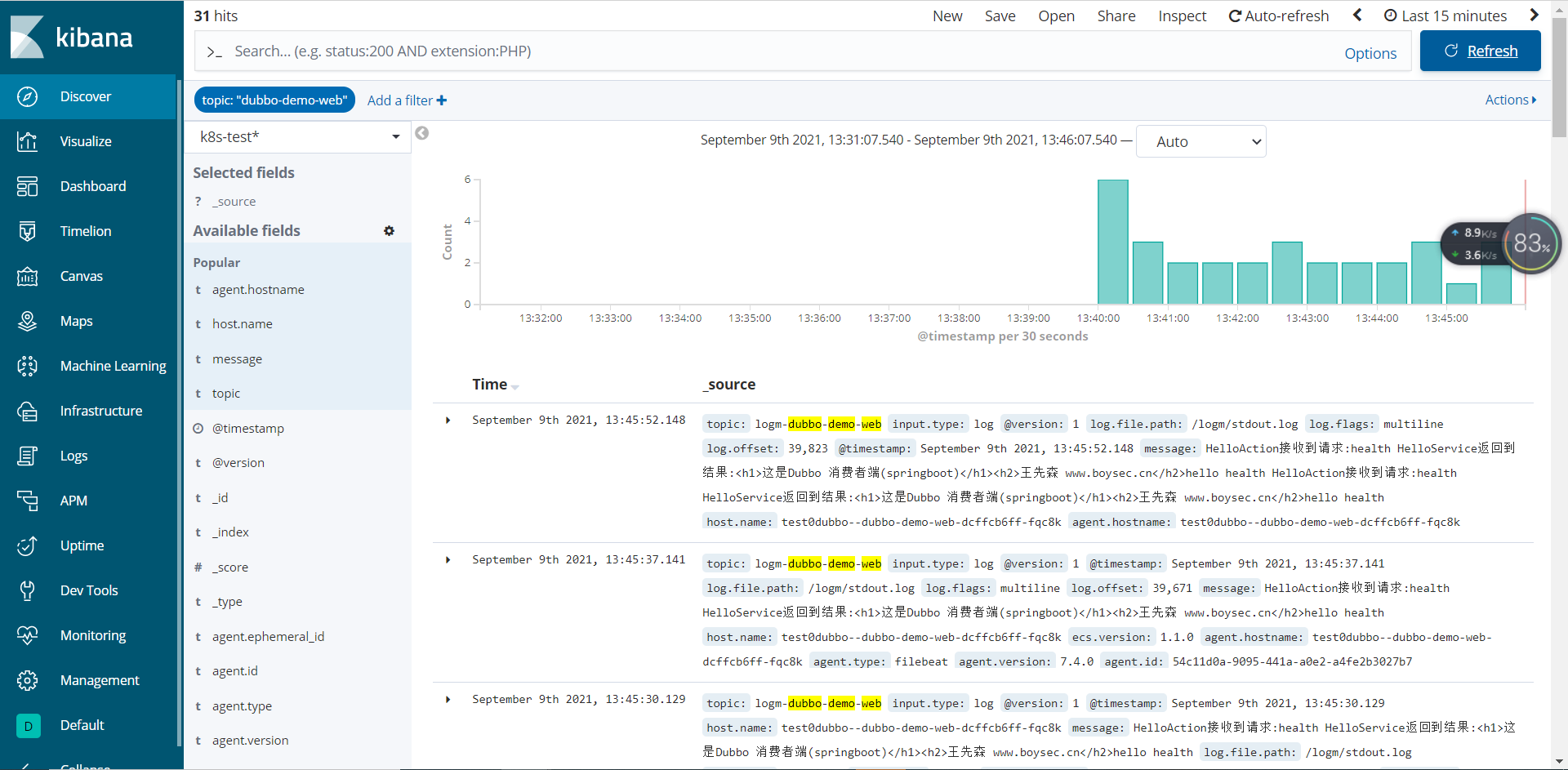This screenshot has height=770, width=1568.
Task: Open the Dashboard icon in sidebar
Action: pos(27,186)
